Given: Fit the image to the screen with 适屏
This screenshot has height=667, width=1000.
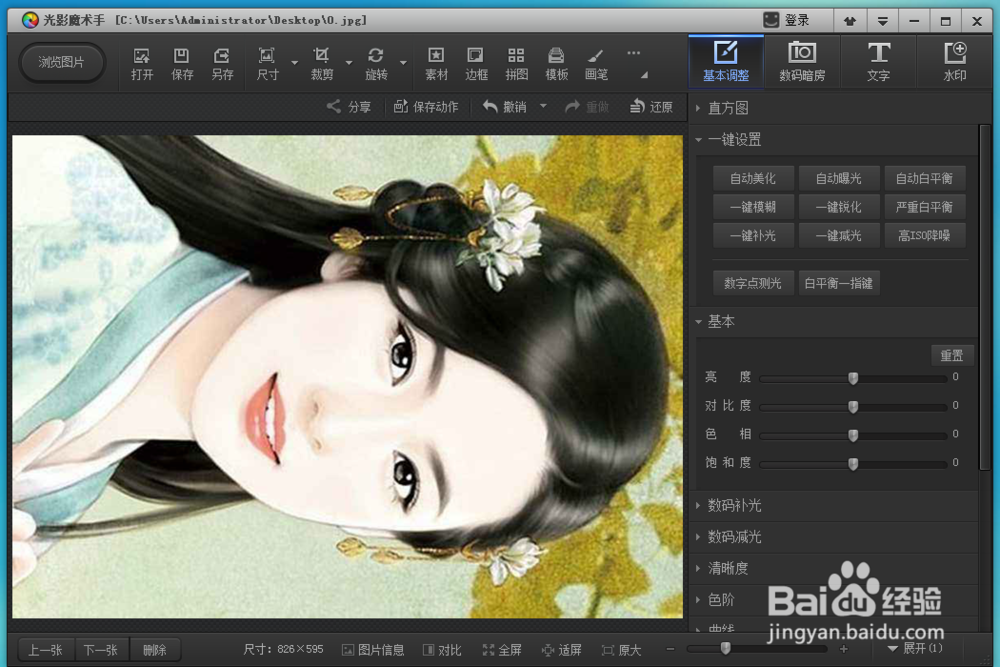Looking at the screenshot, I should point(561,650).
